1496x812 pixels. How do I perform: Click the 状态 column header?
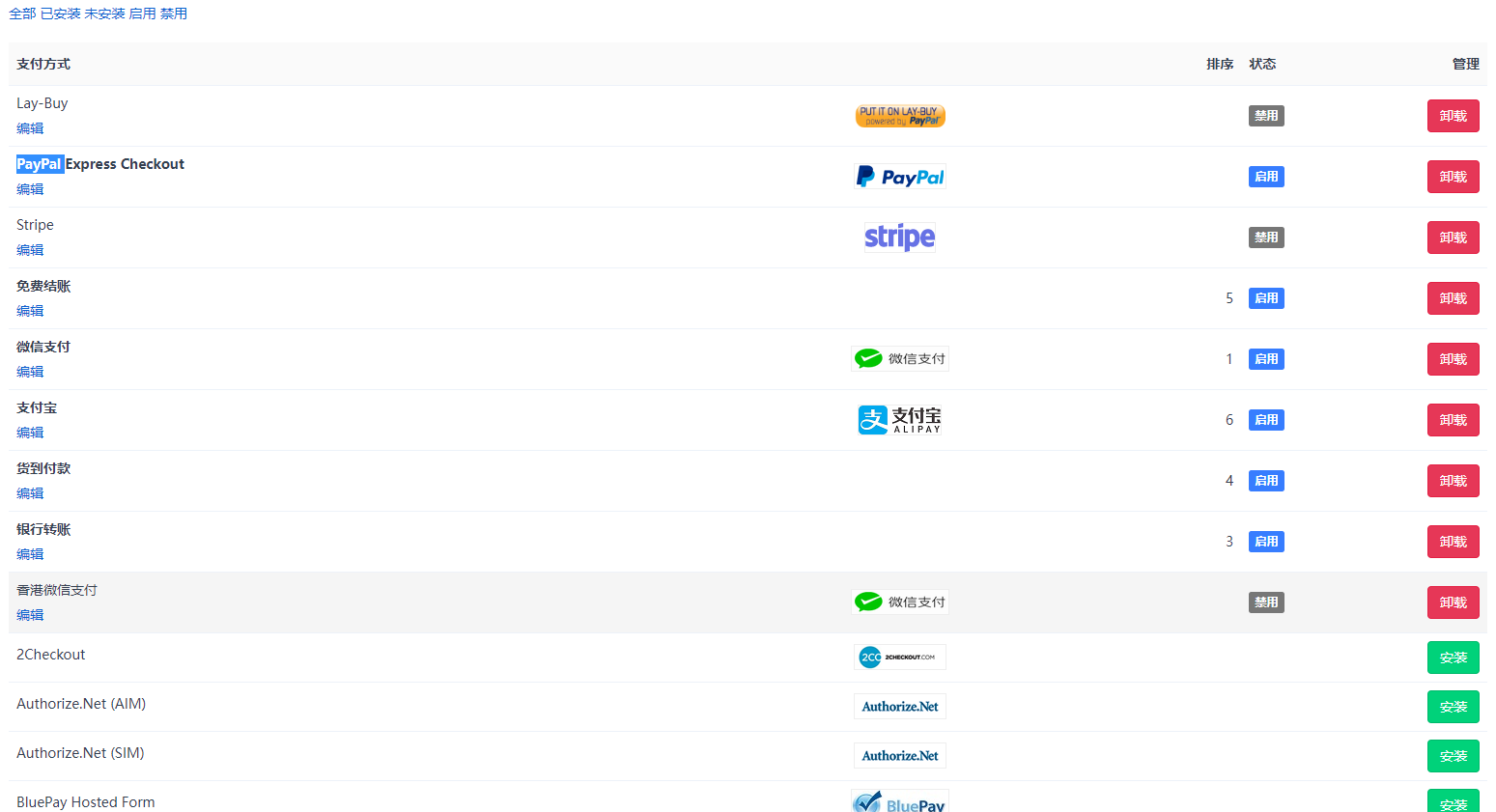pyautogui.click(x=1262, y=64)
